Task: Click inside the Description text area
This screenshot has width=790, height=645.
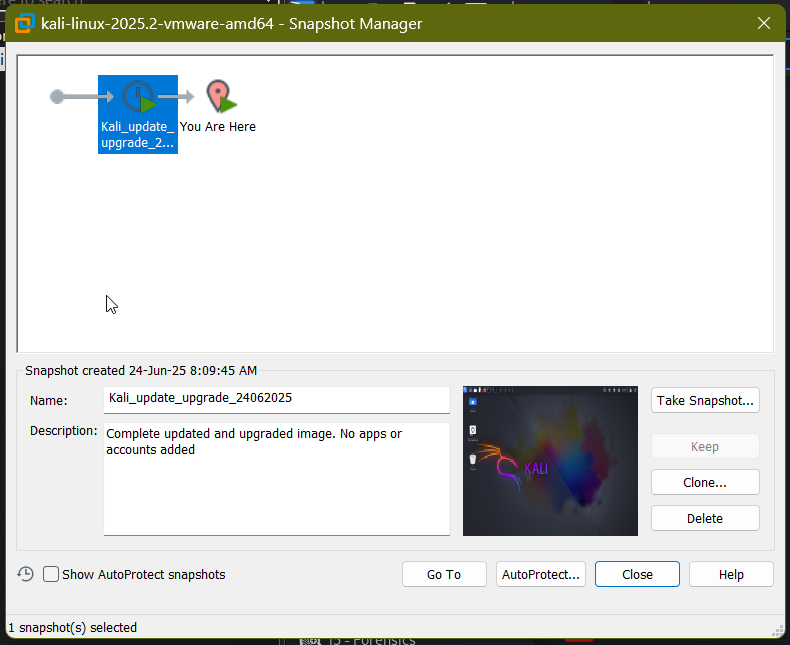Action: pos(277,479)
